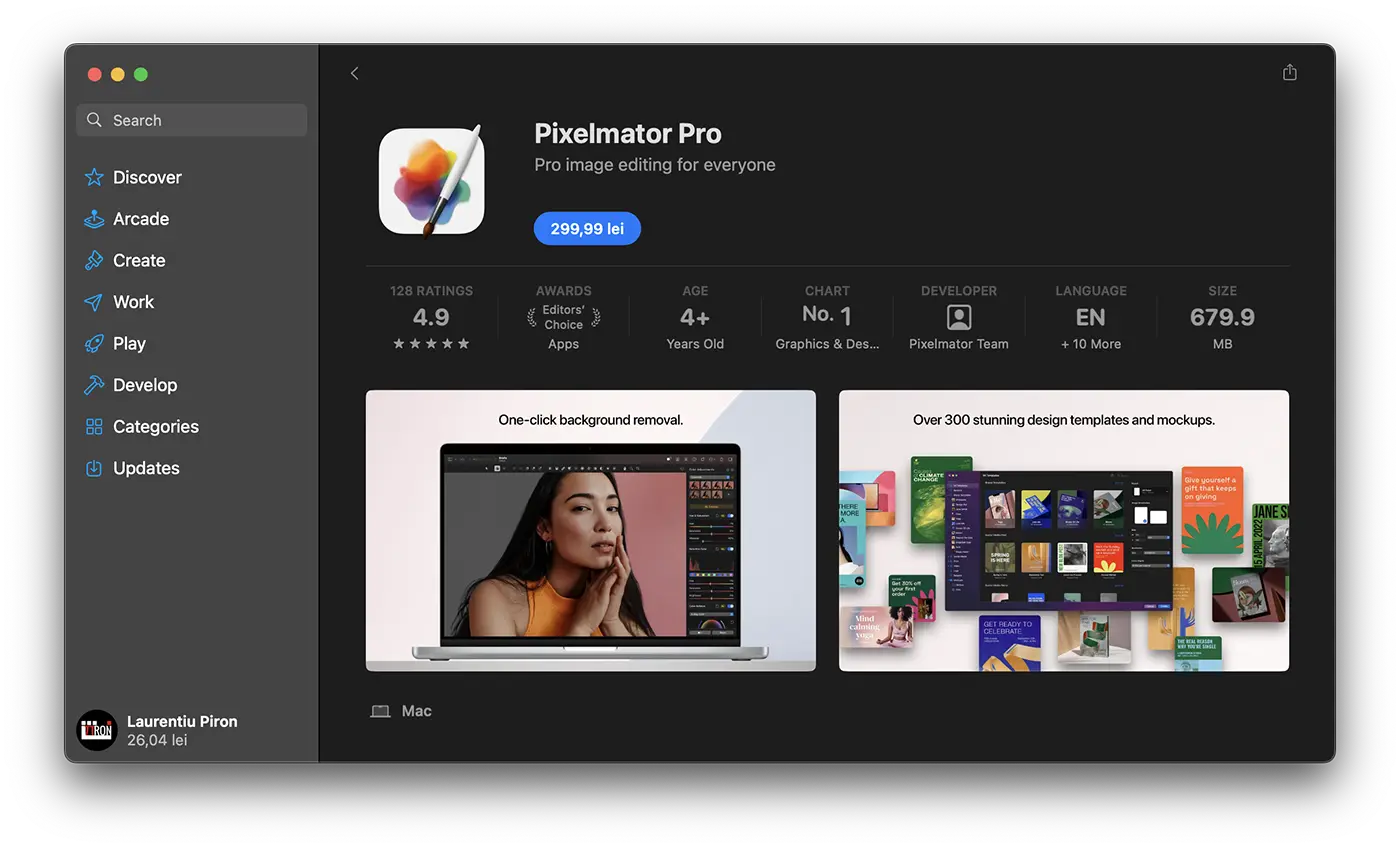Click the Play rocket icon

94,343
